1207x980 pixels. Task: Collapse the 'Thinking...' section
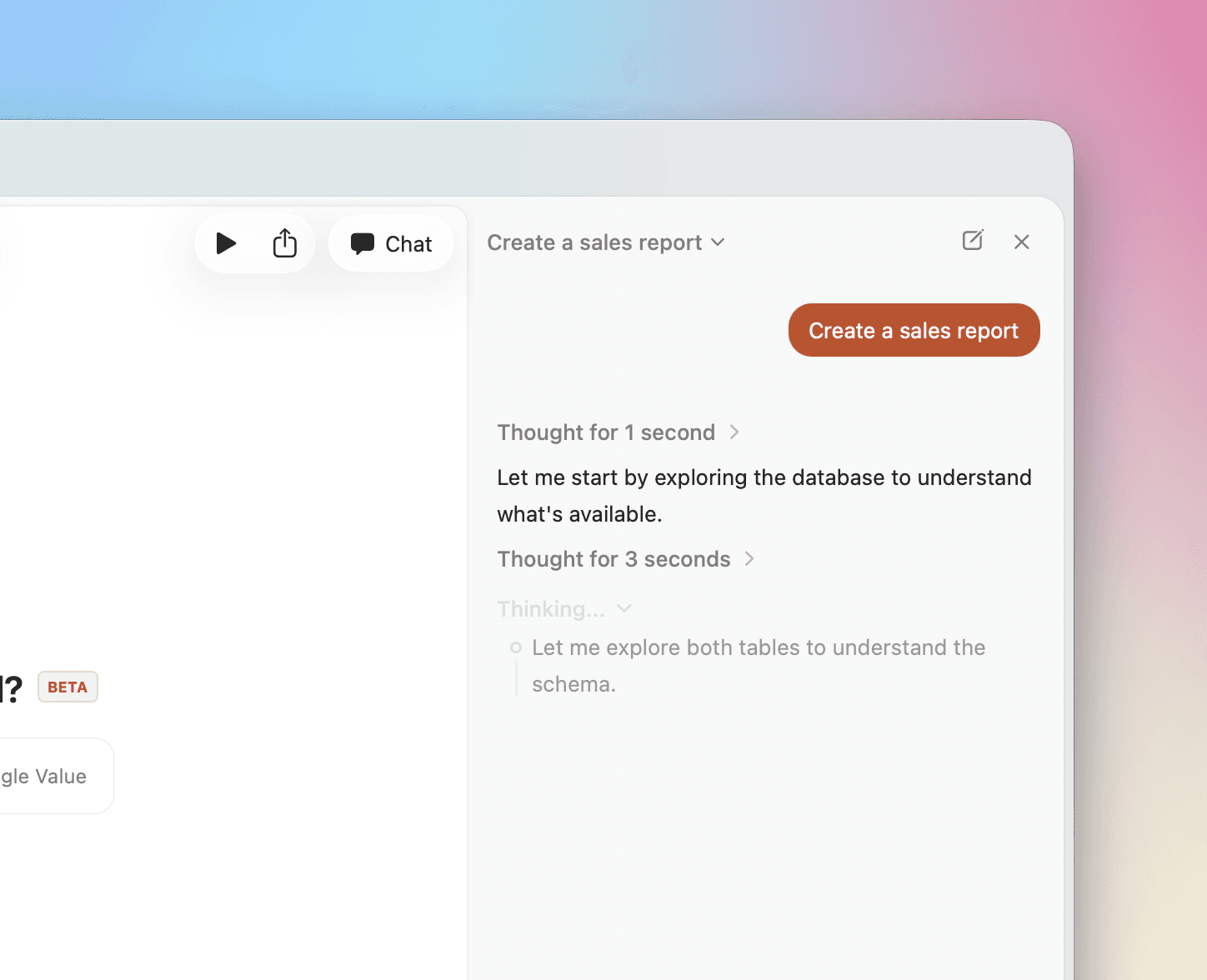point(551,609)
